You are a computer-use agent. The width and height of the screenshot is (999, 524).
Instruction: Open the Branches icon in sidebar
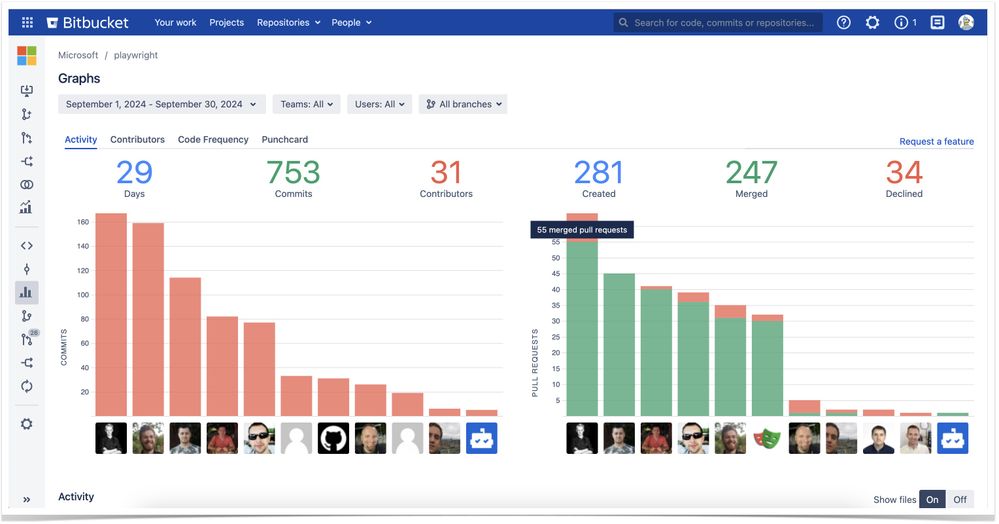(x=27, y=316)
